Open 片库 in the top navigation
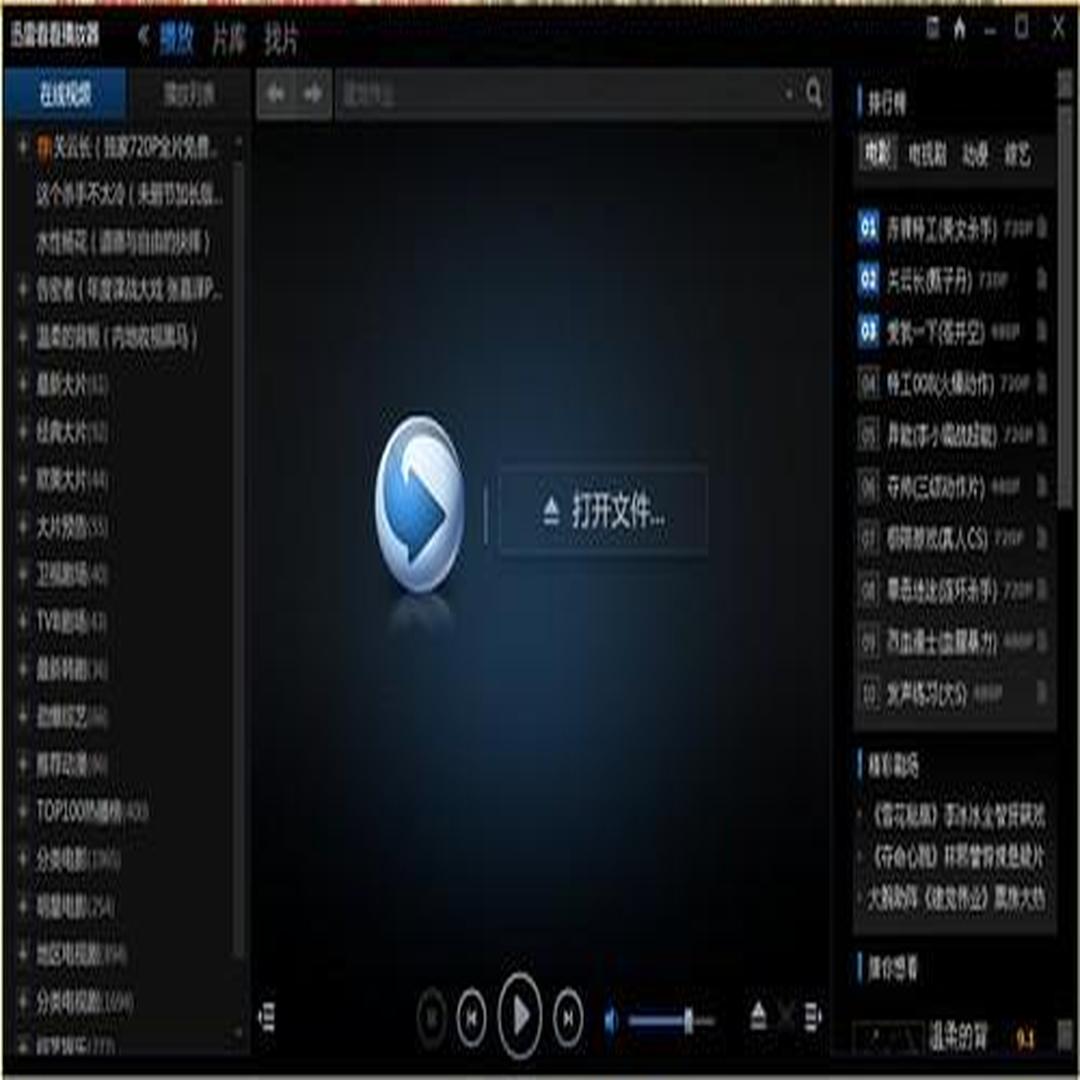Viewport: 1080px width, 1080px height. (x=229, y=39)
